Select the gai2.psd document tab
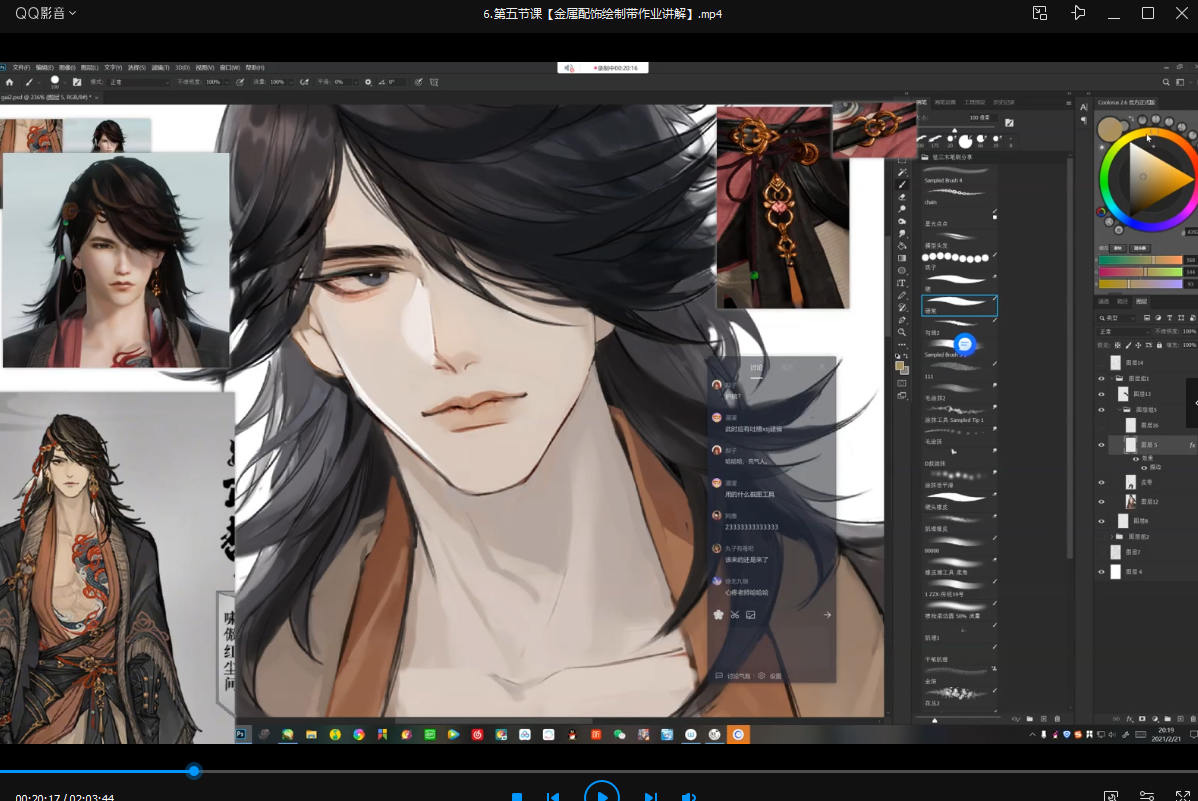This screenshot has width=1198, height=801. (46, 97)
